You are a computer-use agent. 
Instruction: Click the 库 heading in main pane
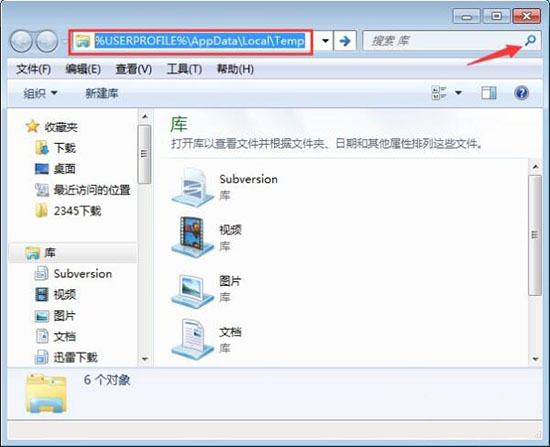(179, 125)
